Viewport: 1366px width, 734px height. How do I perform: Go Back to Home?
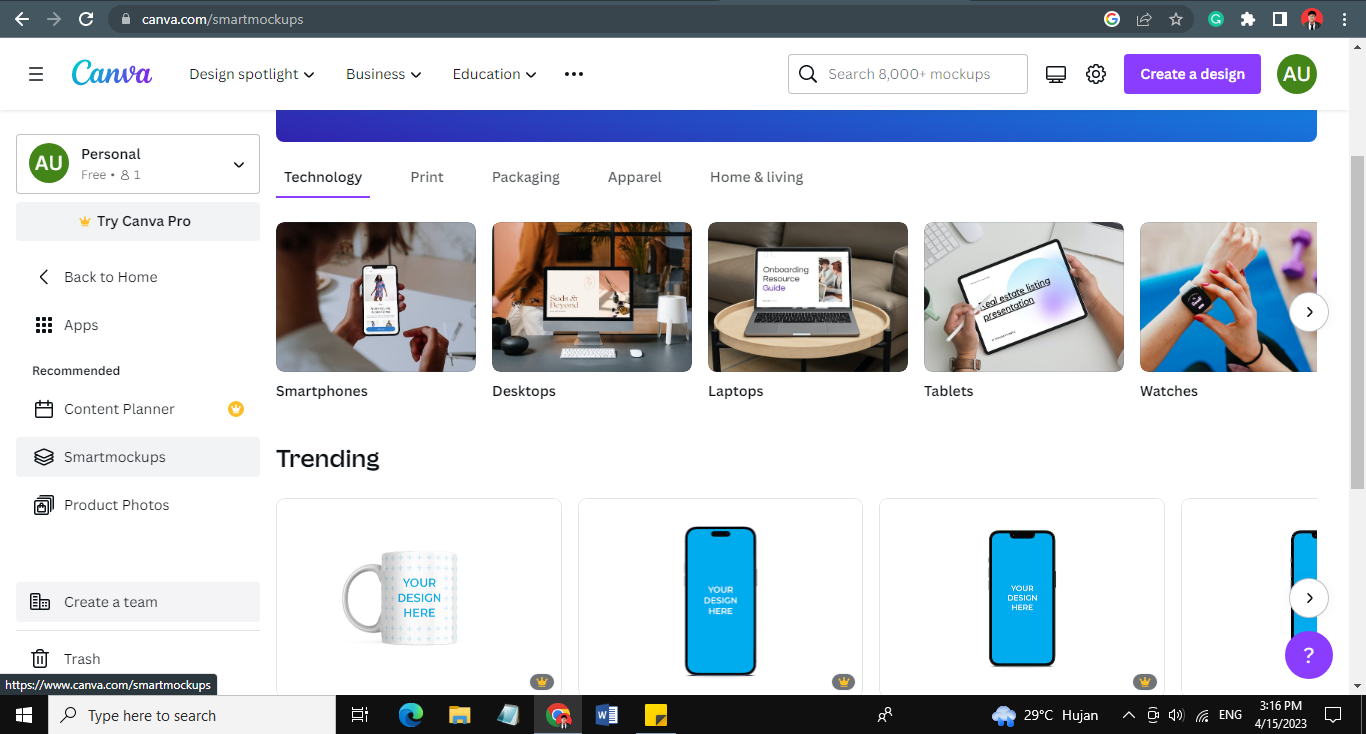tap(110, 277)
